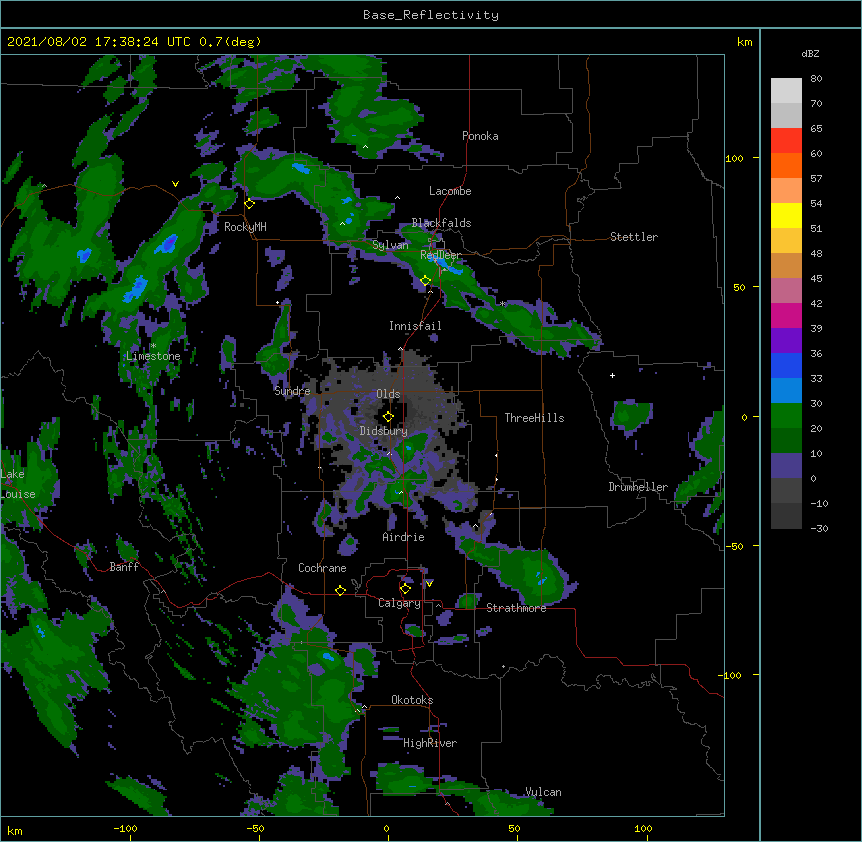
Task: Pick the light blue 30-33 dBZ legend swatch
Action: coord(786,390)
